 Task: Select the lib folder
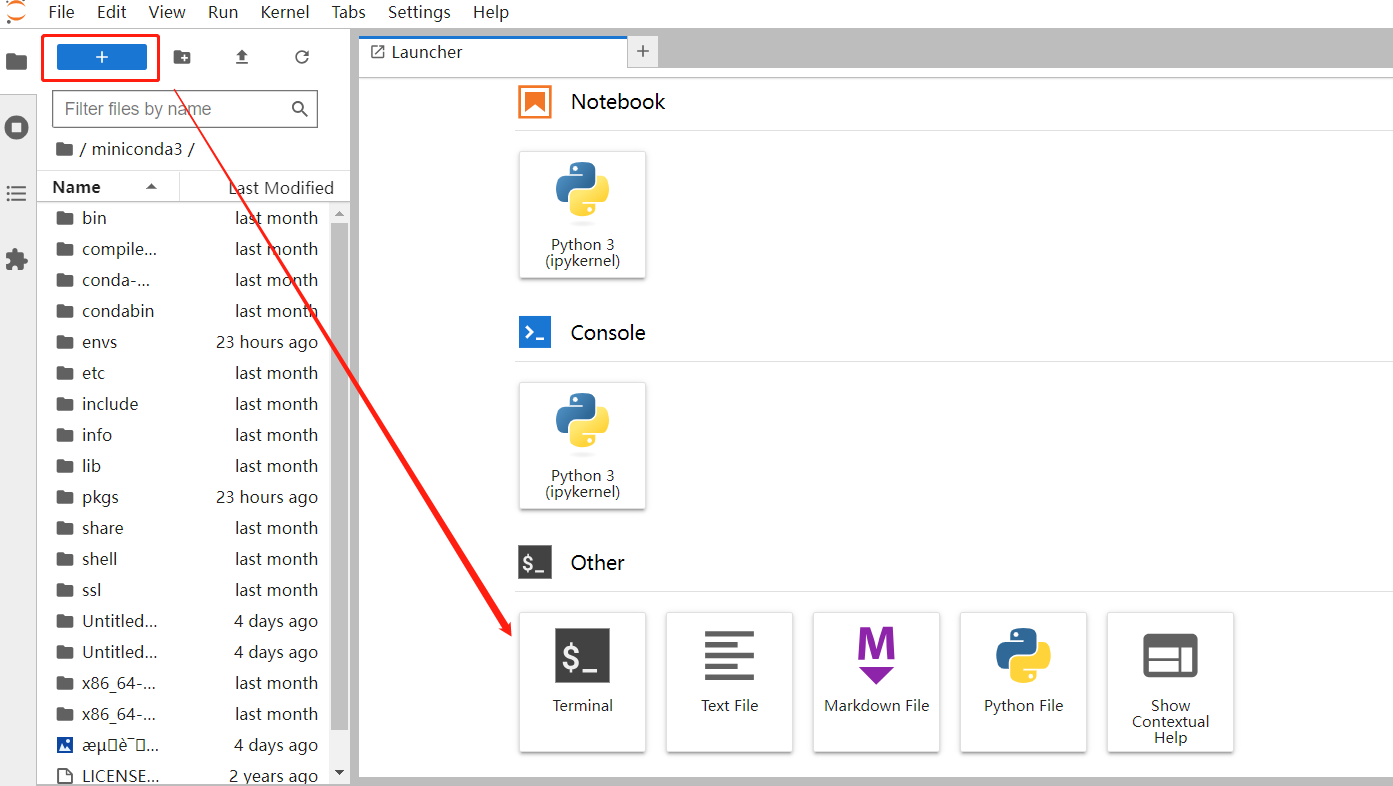coord(186,466)
